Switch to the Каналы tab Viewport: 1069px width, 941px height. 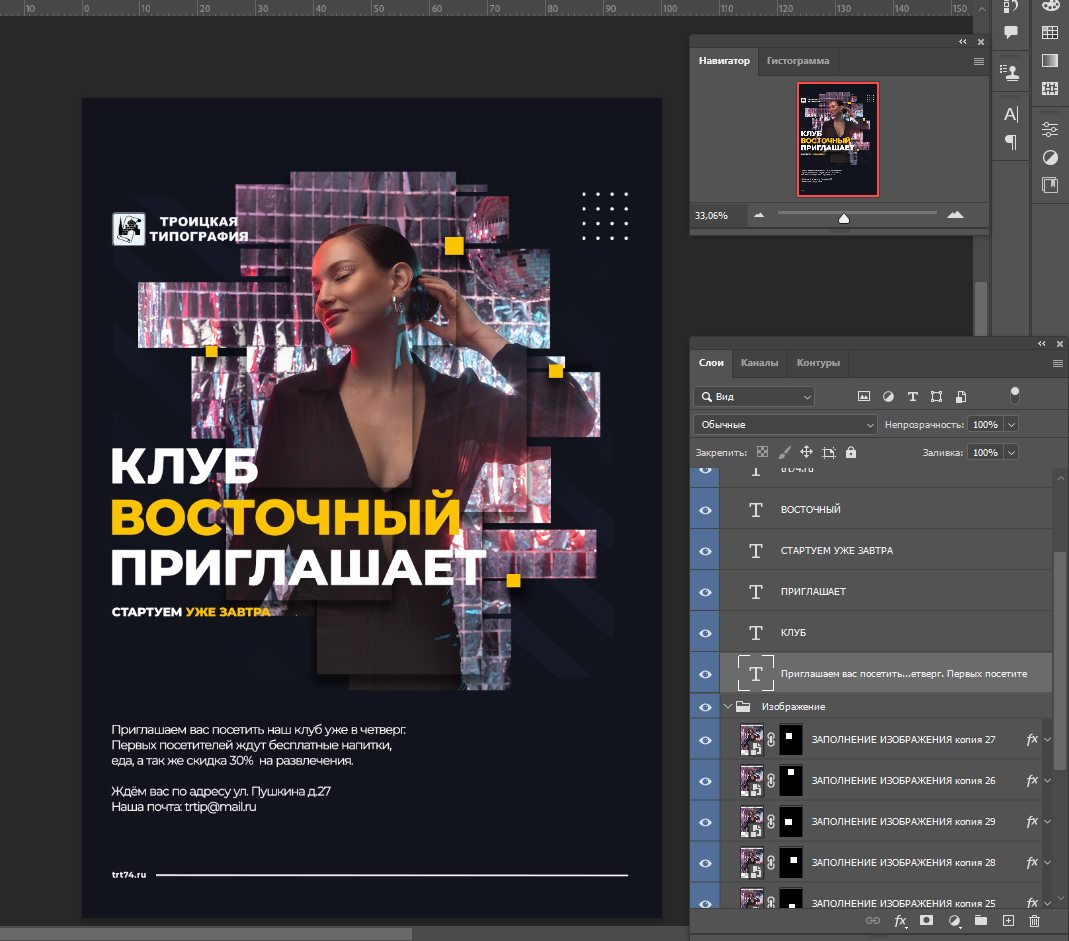coord(759,363)
